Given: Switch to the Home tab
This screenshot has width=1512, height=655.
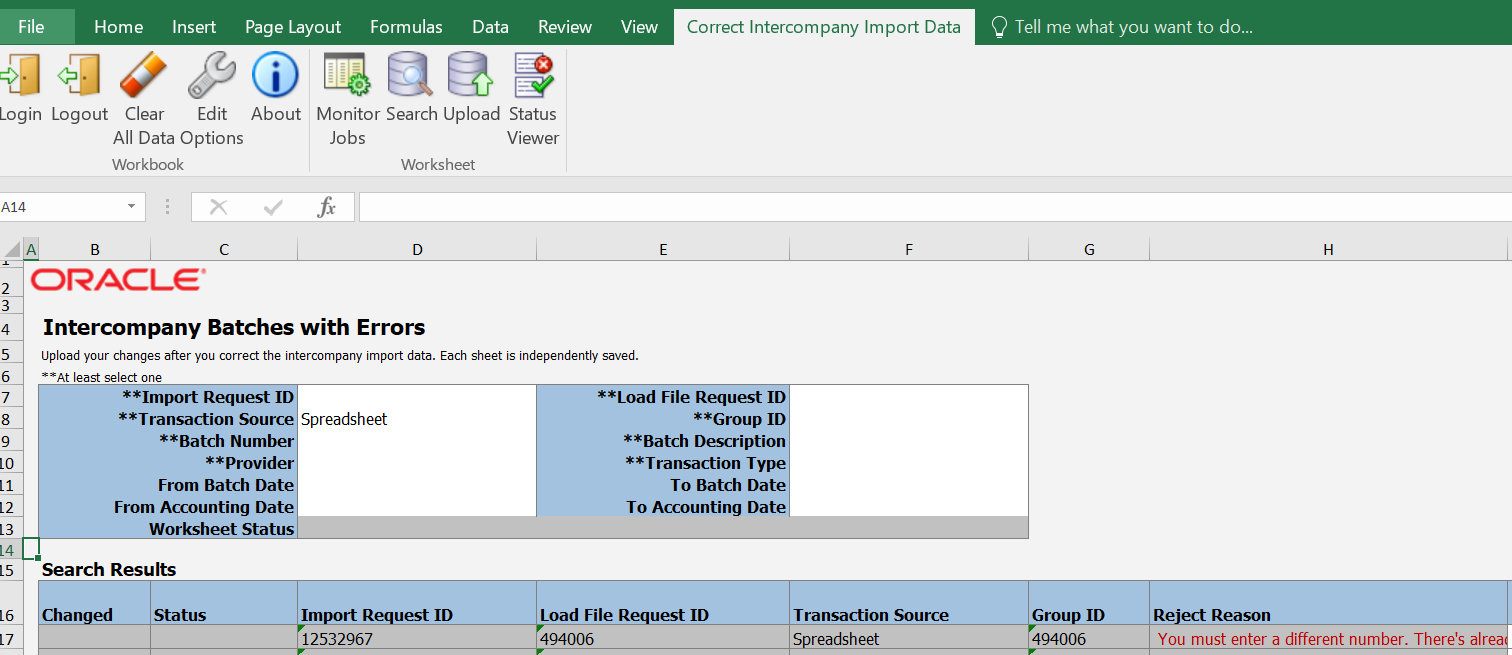Looking at the screenshot, I should [118, 27].
